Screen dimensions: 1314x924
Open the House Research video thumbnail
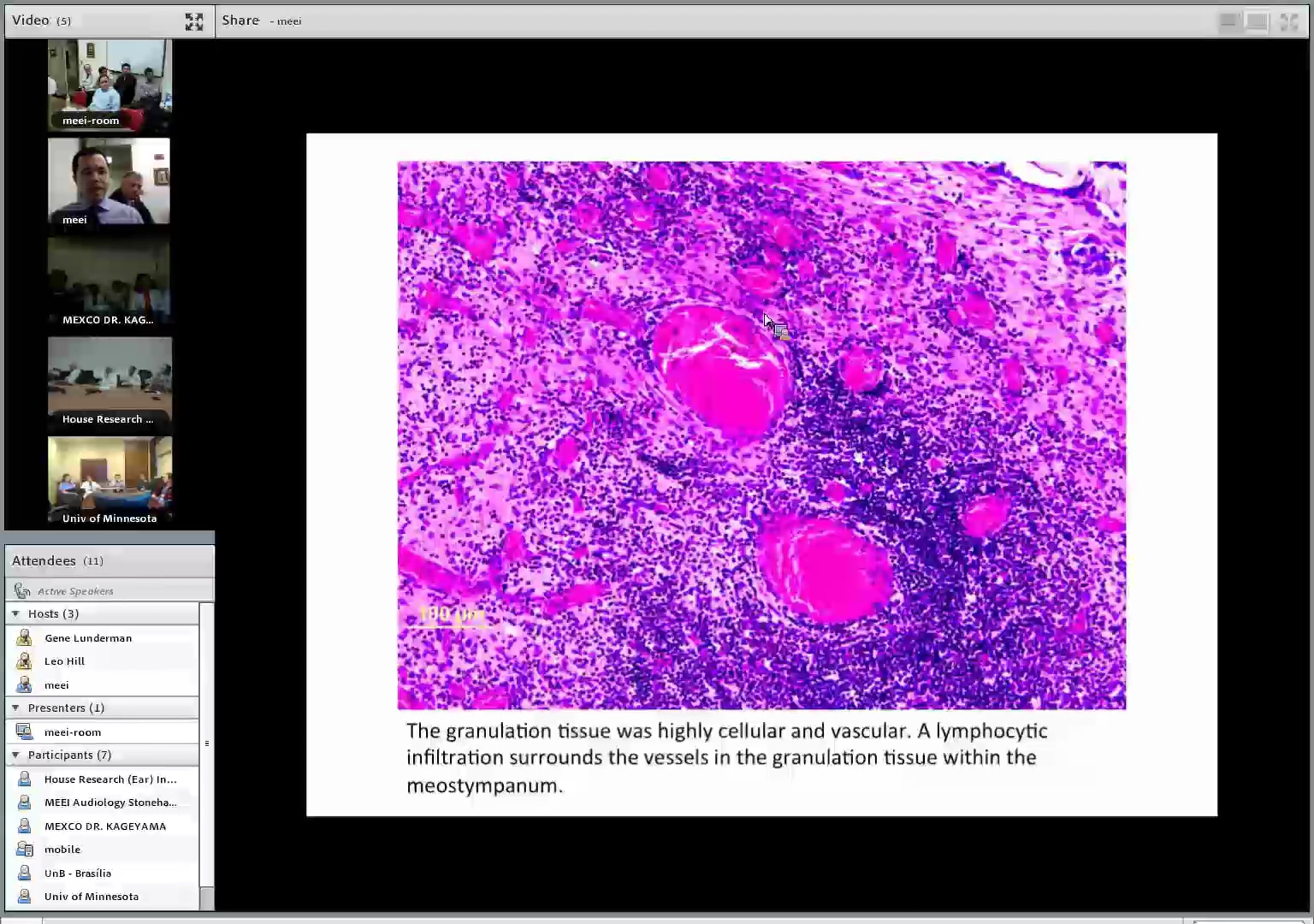[x=110, y=382]
